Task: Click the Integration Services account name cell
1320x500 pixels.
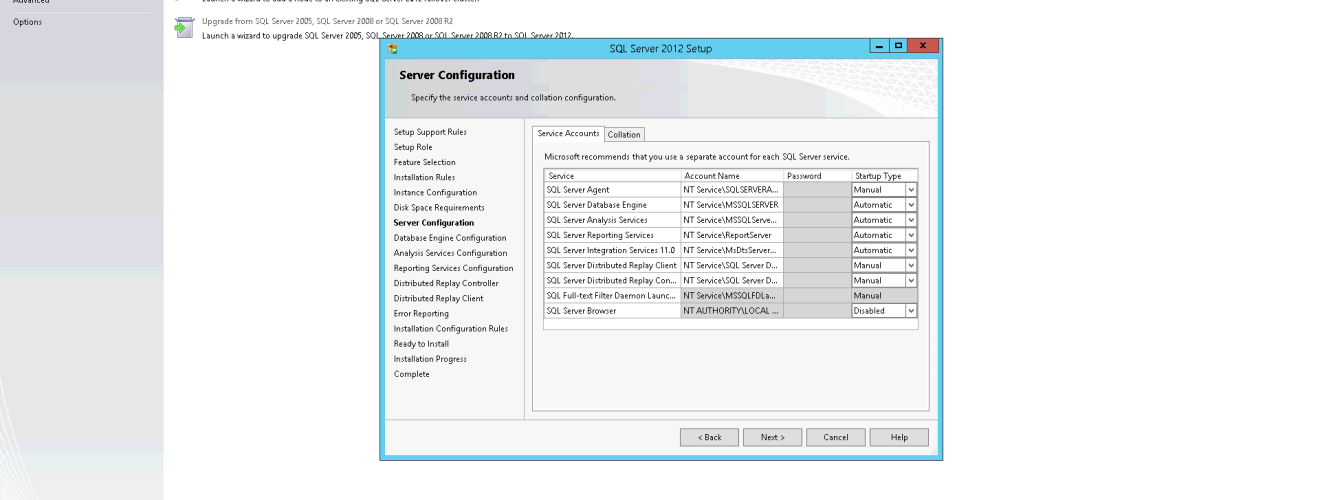Action: coord(732,250)
